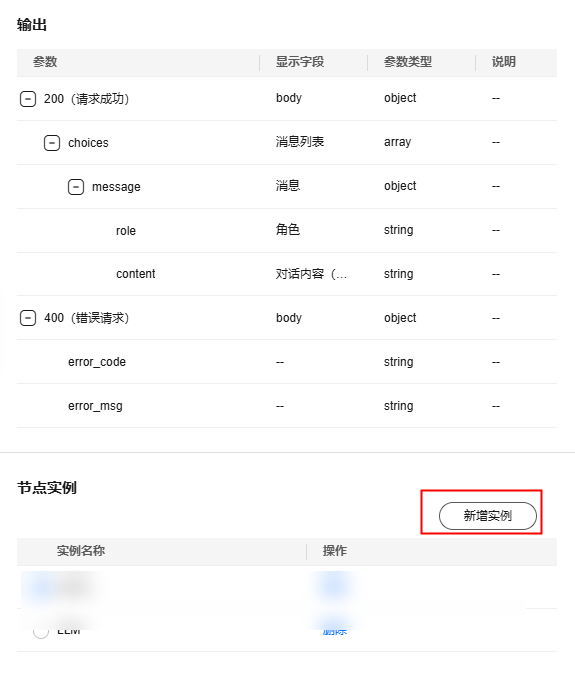The height and width of the screenshot is (676, 575).
Task: Collapse the 400 (错误请求) row
Action: click(28, 318)
